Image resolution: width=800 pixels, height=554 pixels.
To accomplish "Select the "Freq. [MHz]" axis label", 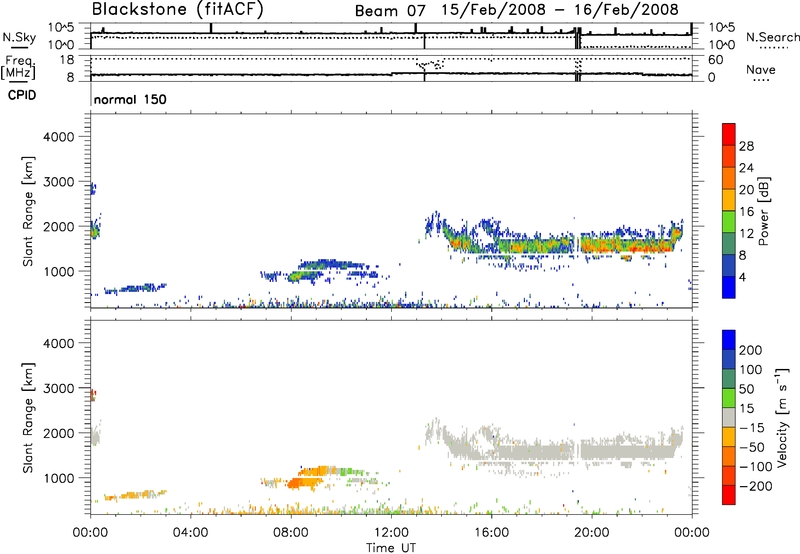I will point(18,67).
